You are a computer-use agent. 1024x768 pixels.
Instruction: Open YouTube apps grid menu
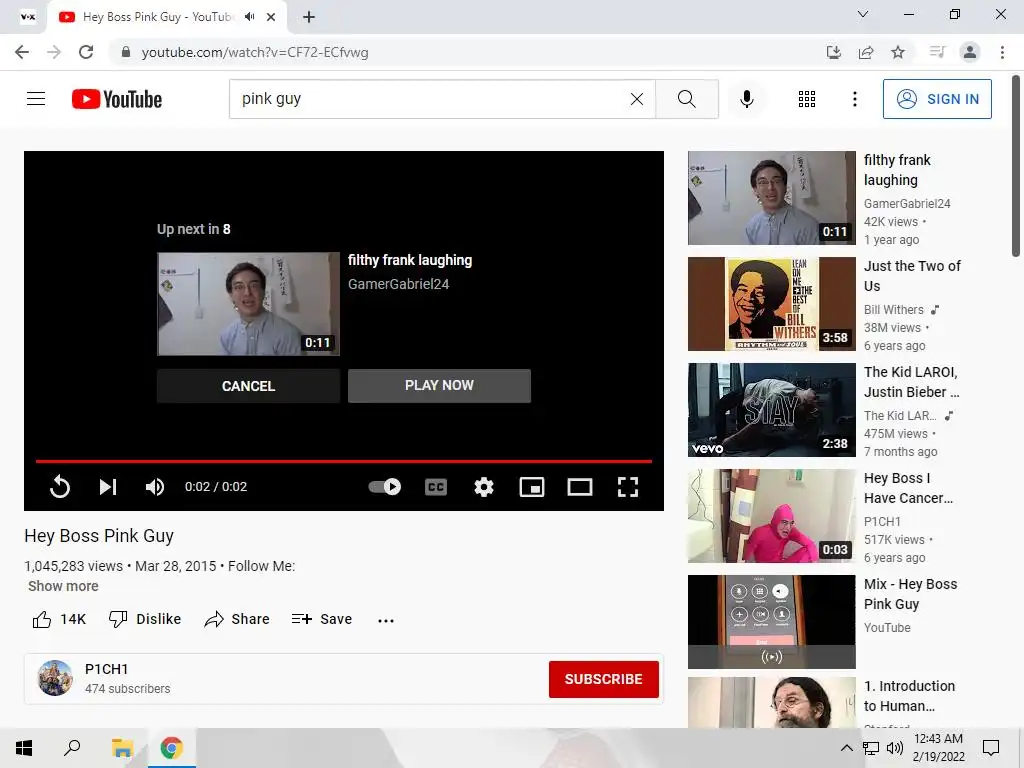click(807, 99)
